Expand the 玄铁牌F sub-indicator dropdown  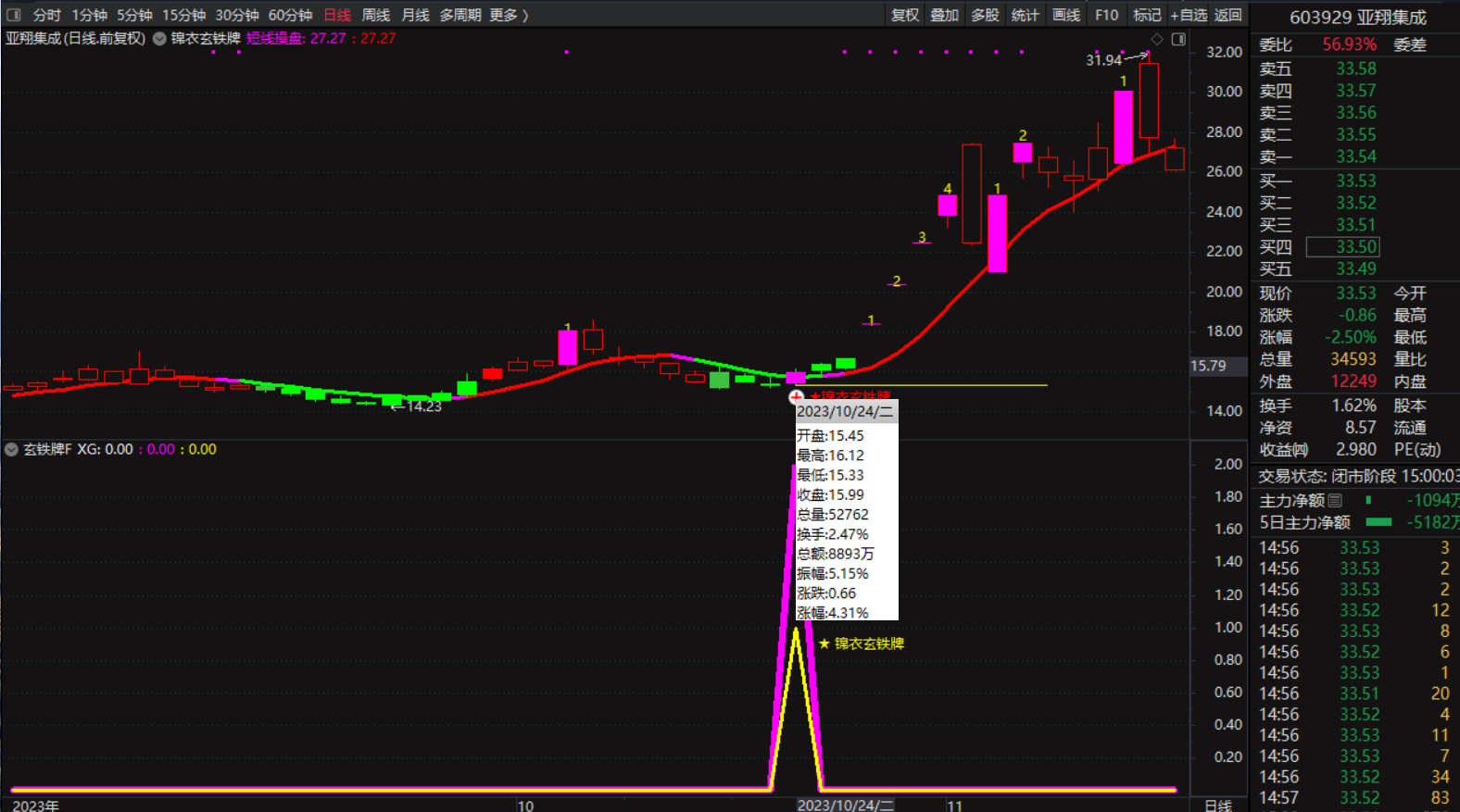point(11,449)
